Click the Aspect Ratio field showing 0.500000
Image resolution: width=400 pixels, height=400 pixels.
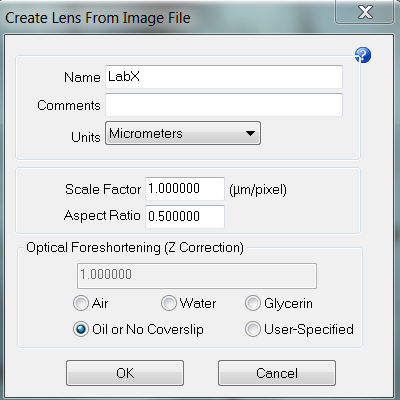tap(185, 217)
